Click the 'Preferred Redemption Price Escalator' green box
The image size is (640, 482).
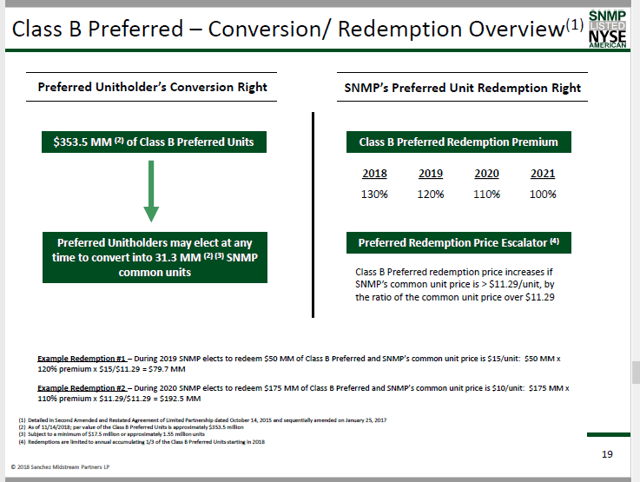point(458,243)
